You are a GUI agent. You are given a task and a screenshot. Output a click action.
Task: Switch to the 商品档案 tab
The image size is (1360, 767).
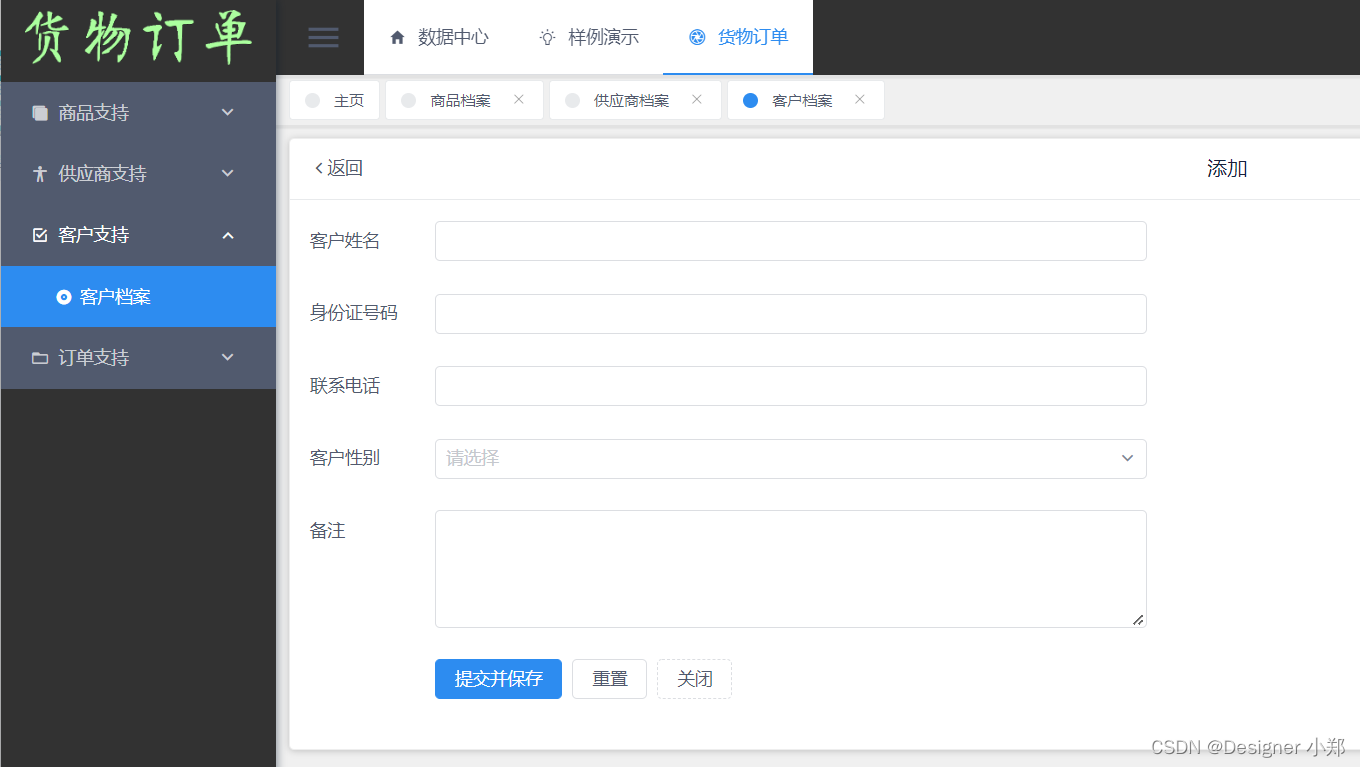point(464,100)
